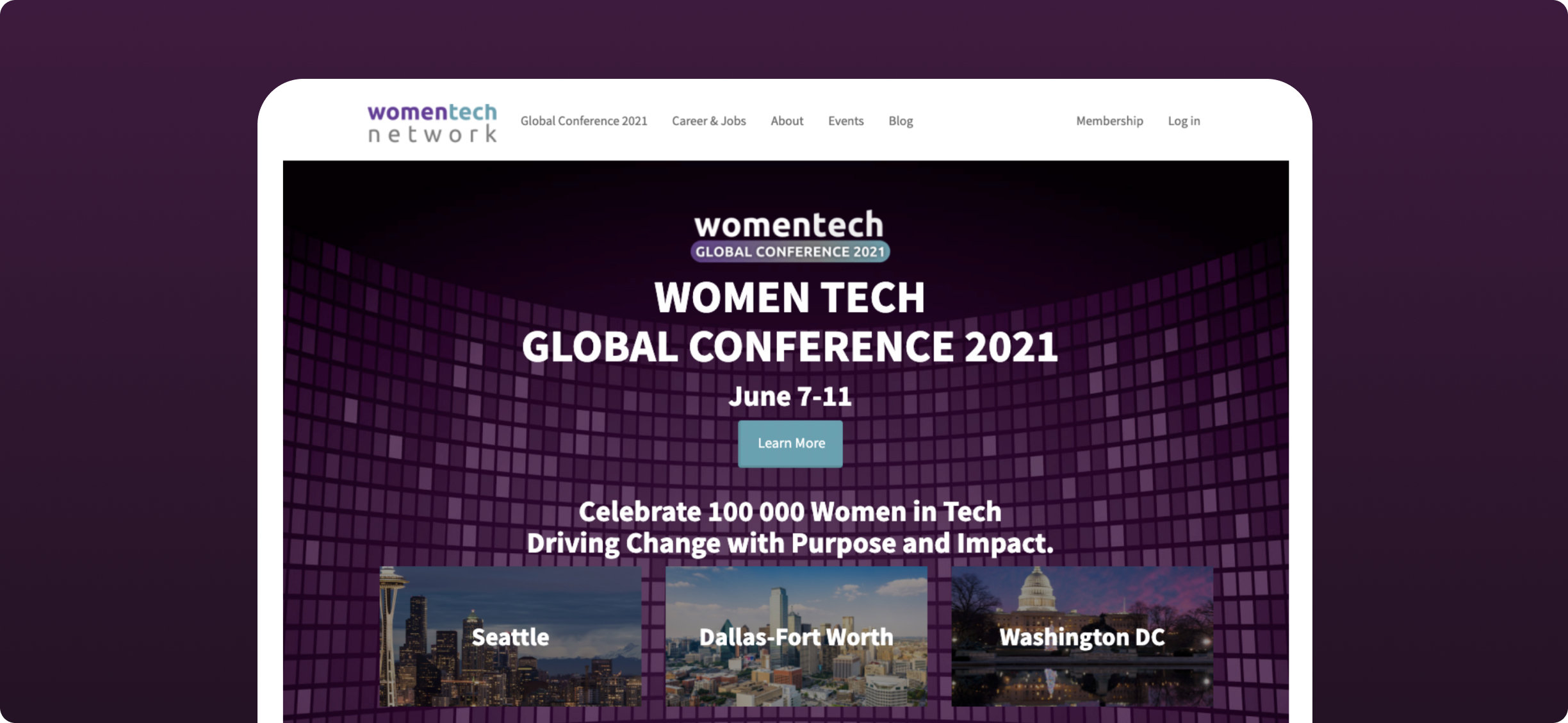The image size is (1568, 723).
Task: Click the womentech Global Conference 2021 banner logo
Action: coord(790,235)
